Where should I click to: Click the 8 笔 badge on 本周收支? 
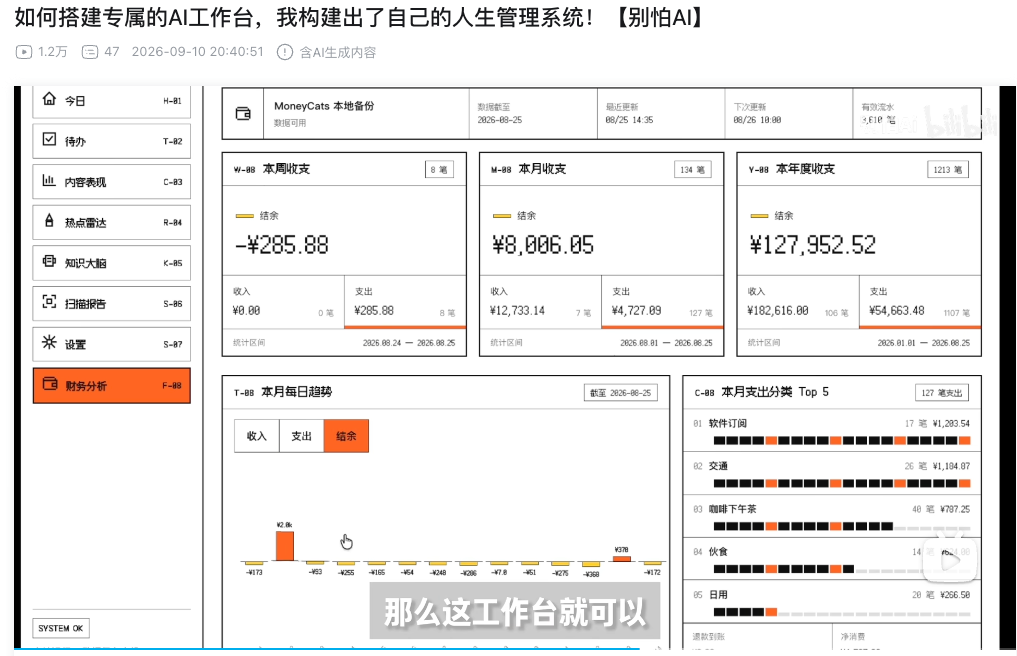pos(439,169)
